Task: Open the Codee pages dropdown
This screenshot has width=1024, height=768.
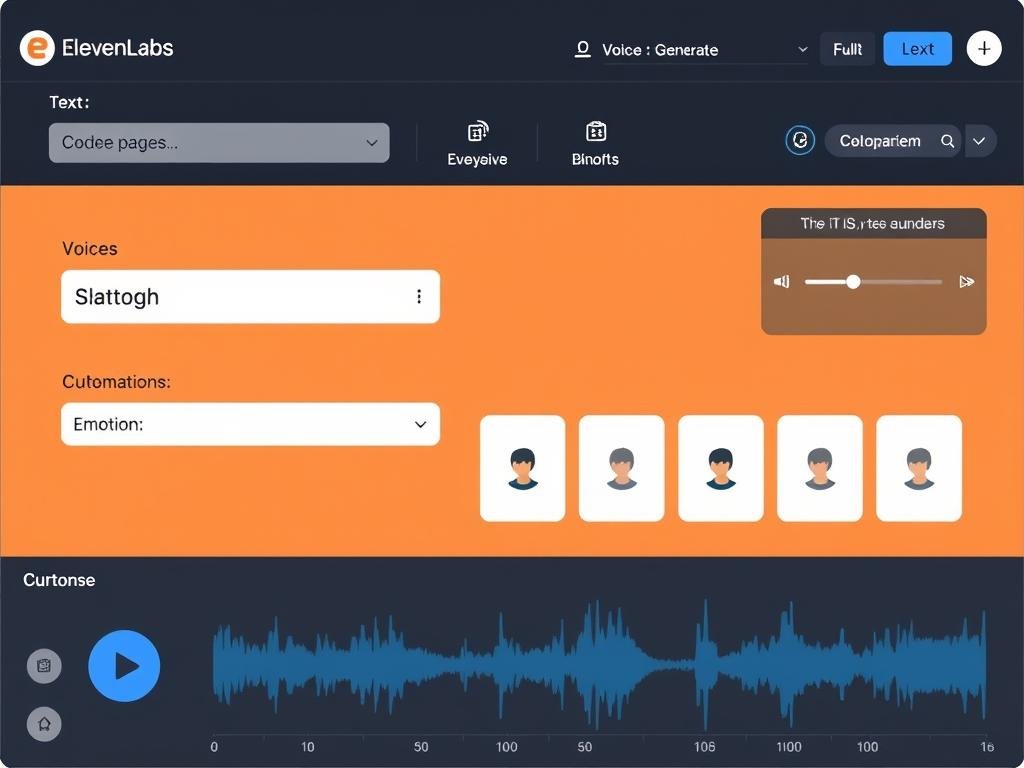Action: (371, 142)
